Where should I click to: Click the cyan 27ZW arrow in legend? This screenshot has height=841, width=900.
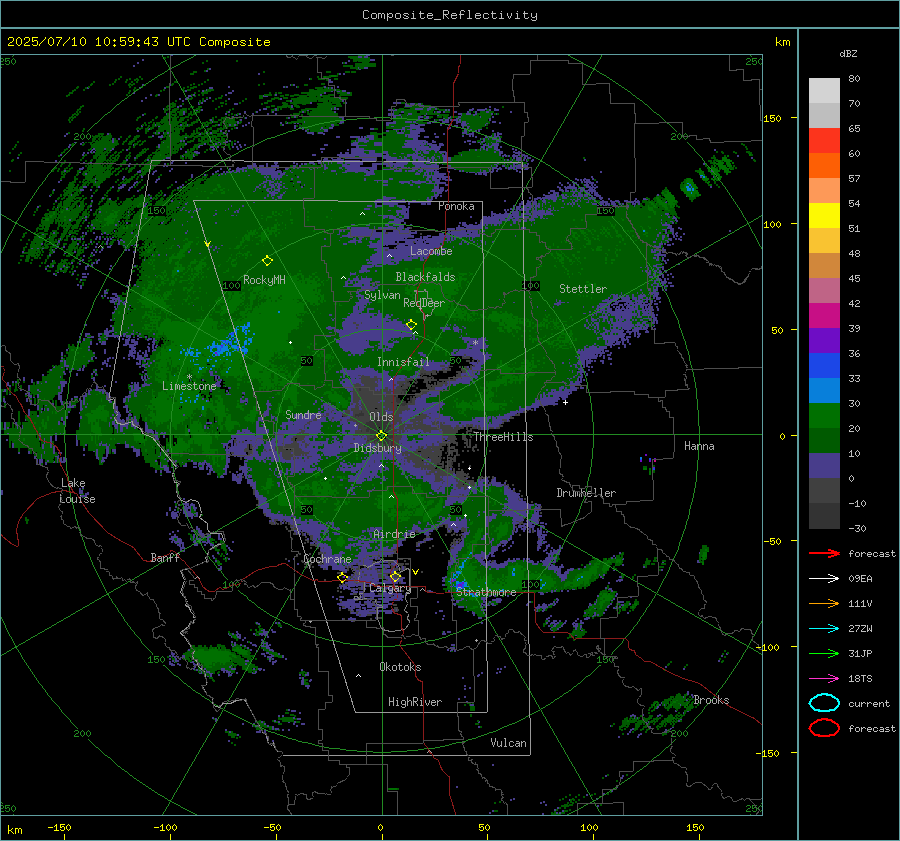point(824,629)
